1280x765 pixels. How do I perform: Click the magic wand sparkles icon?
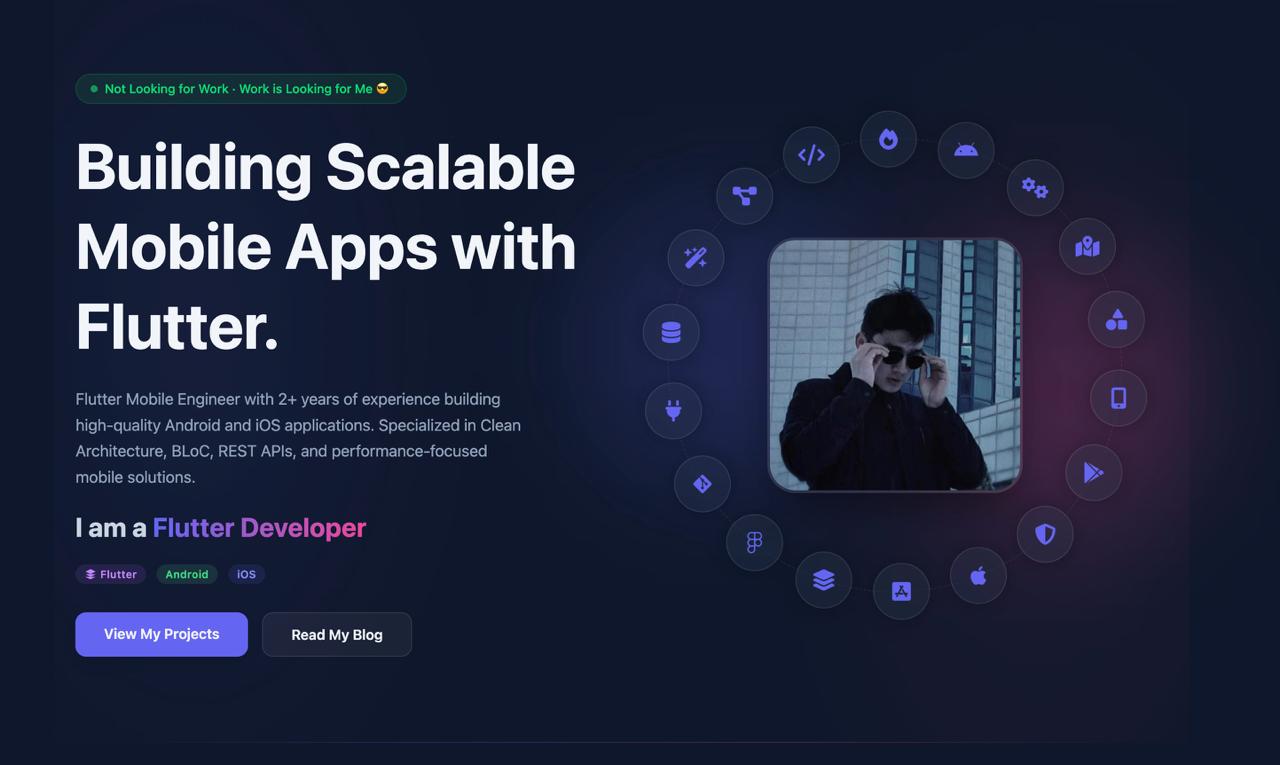coord(696,257)
